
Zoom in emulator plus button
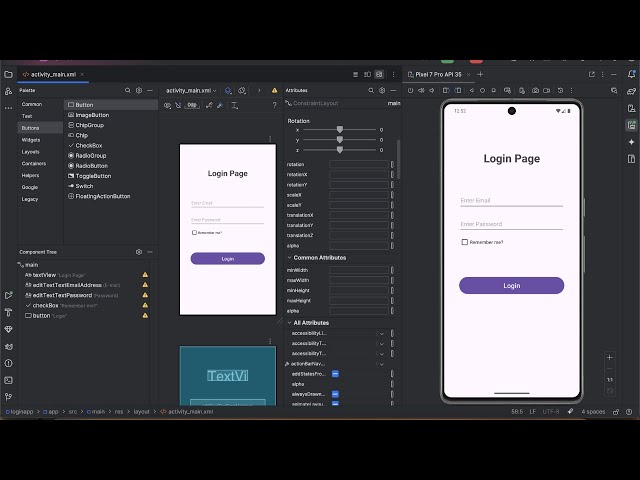pos(609,358)
